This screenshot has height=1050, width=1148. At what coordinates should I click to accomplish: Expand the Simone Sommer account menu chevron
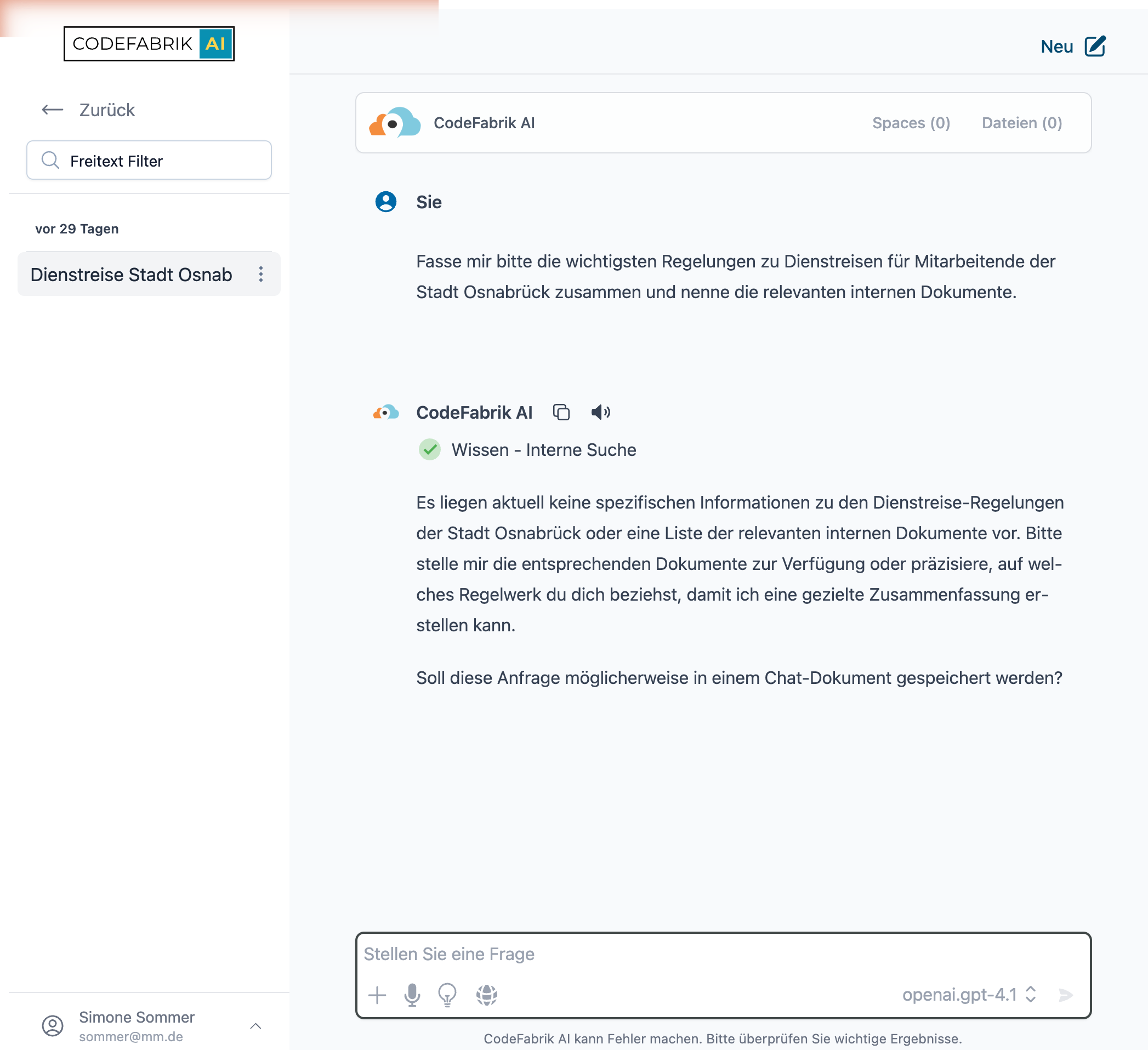coord(255,1025)
